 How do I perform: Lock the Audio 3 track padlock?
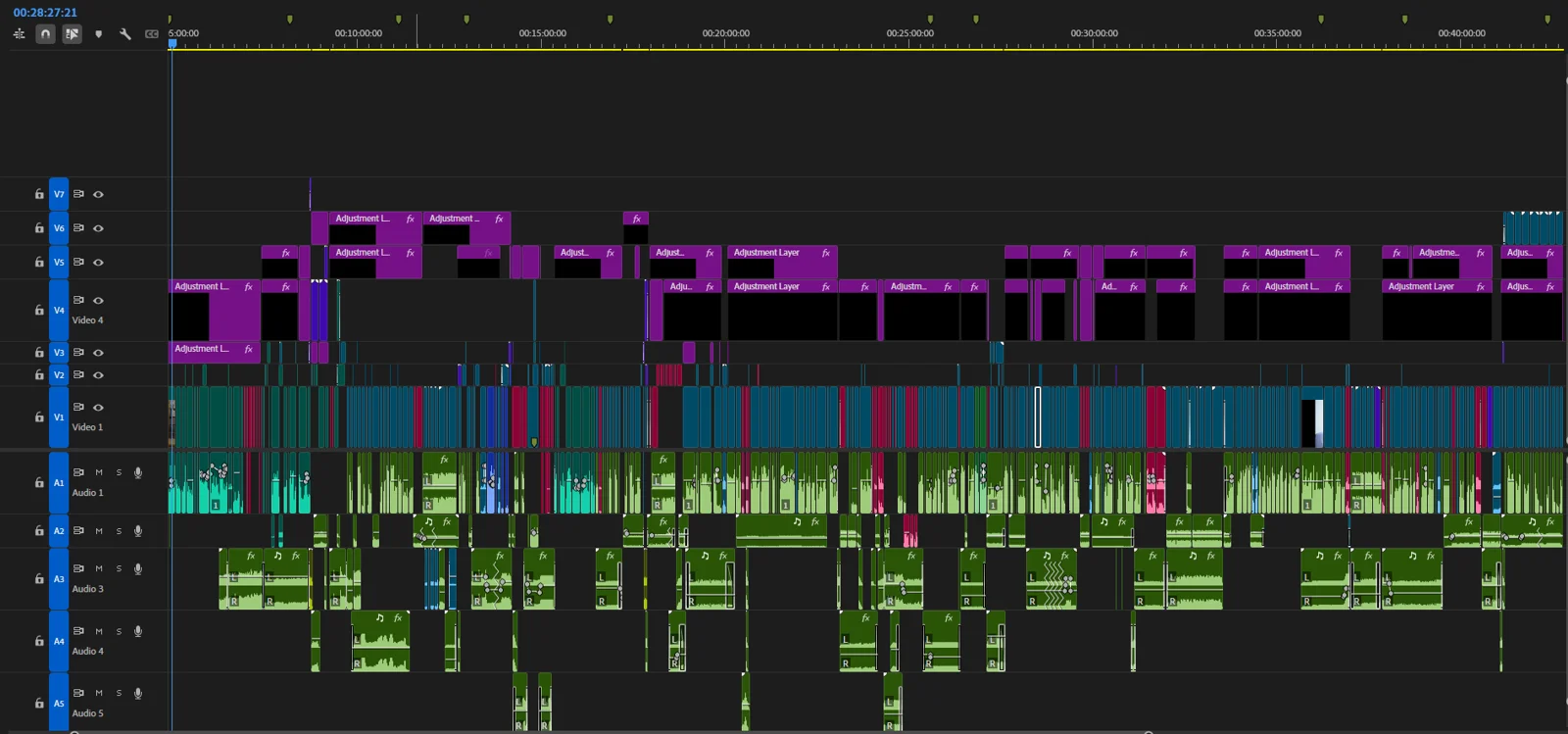(39, 578)
